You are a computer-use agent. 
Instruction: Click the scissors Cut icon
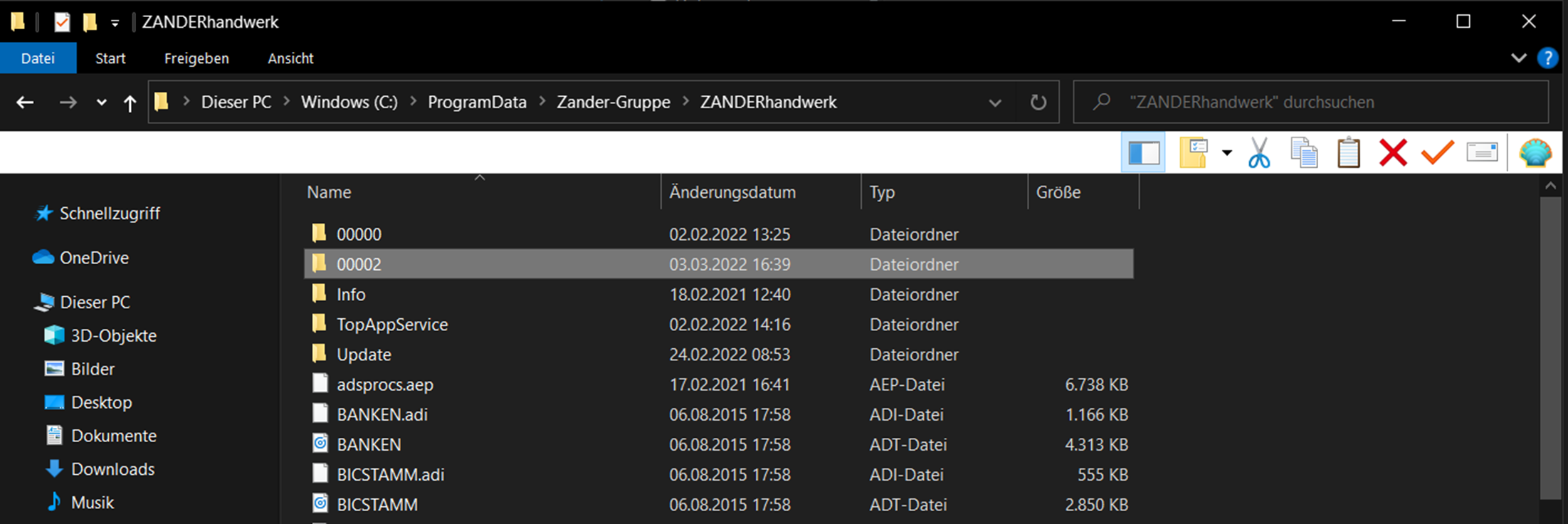click(x=1258, y=152)
